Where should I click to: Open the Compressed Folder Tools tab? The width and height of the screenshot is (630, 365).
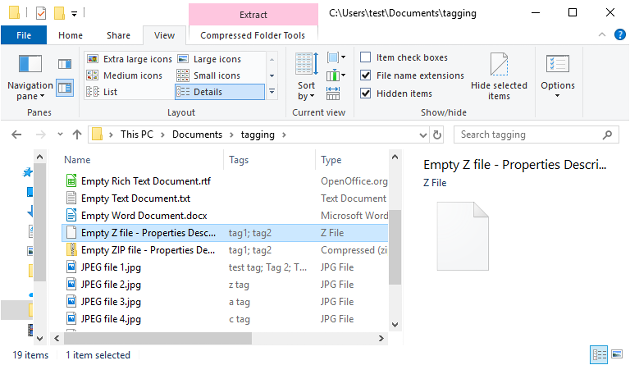pyautogui.click(x=253, y=35)
